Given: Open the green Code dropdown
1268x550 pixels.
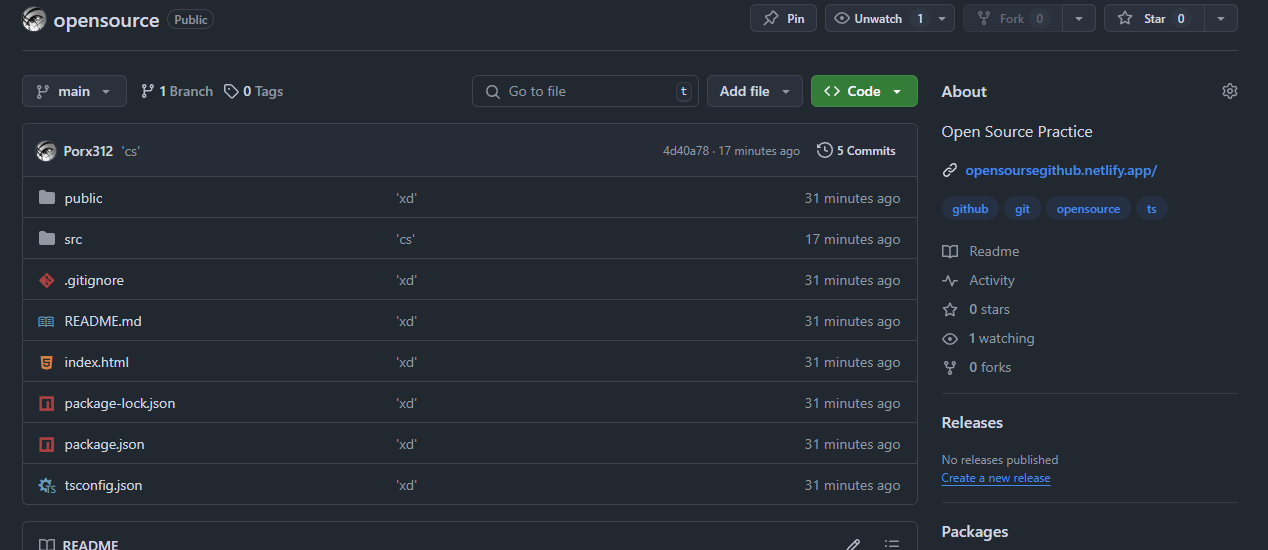Looking at the screenshot, I should [x=864, y=91].
